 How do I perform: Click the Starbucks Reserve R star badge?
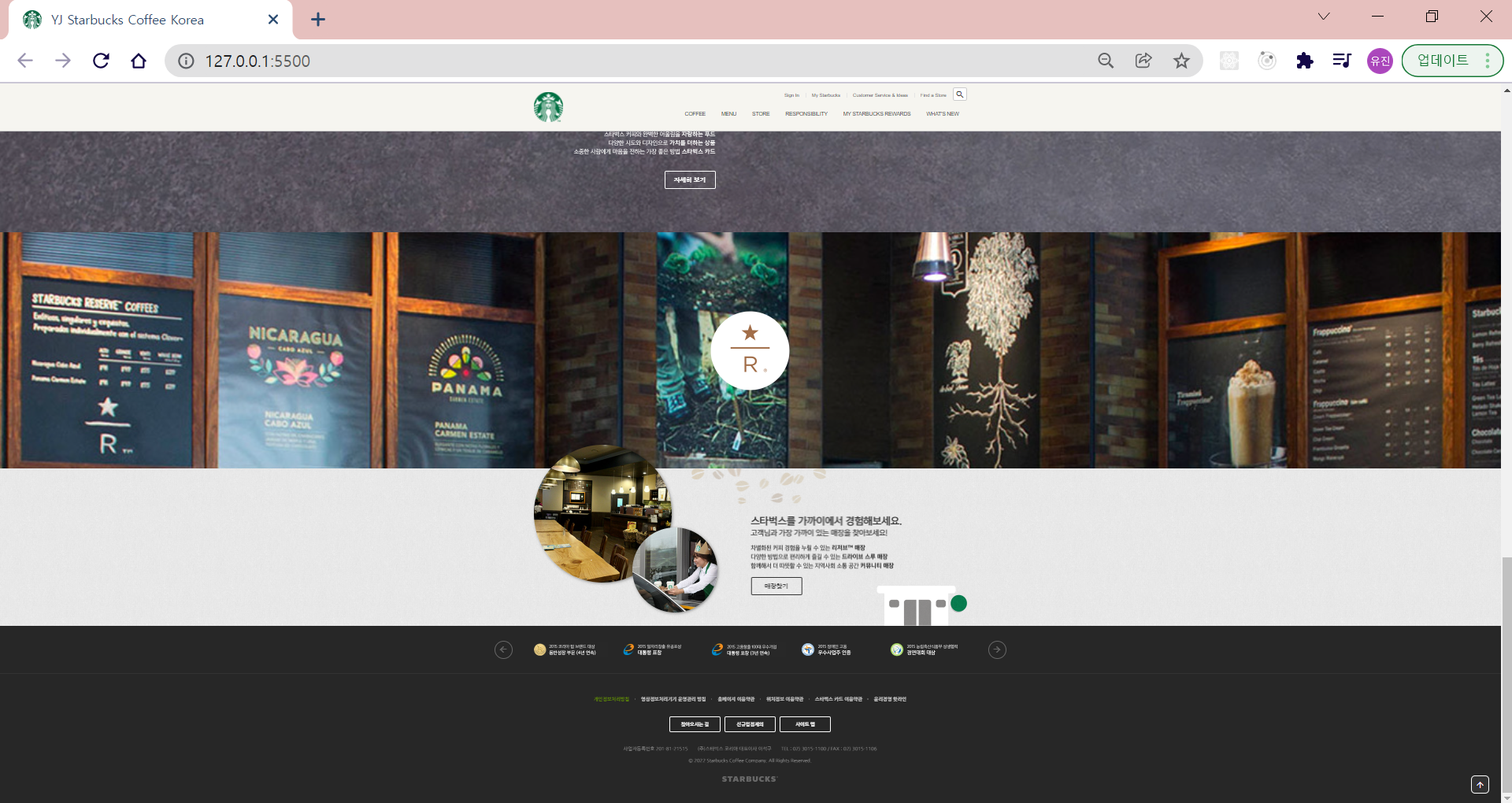(750, 350)
